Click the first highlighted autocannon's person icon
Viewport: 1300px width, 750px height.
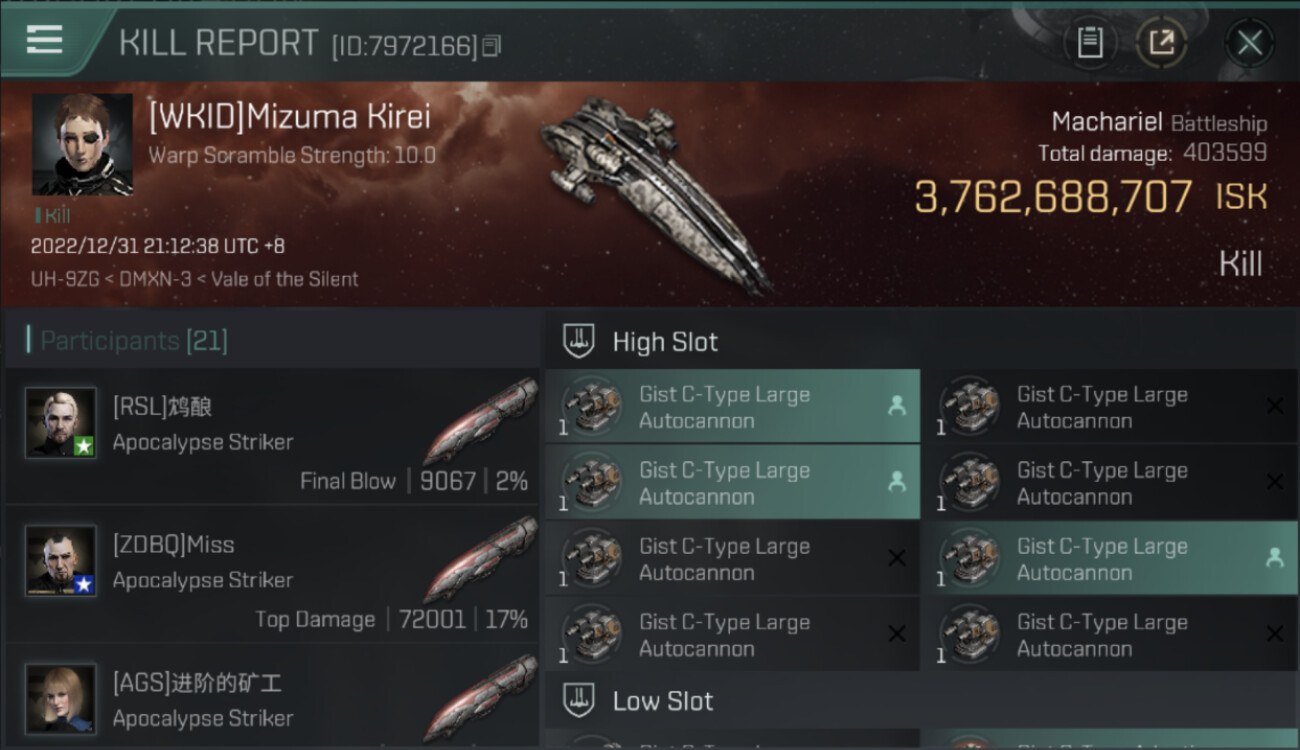pyautogui.click(x=896, y=405)
